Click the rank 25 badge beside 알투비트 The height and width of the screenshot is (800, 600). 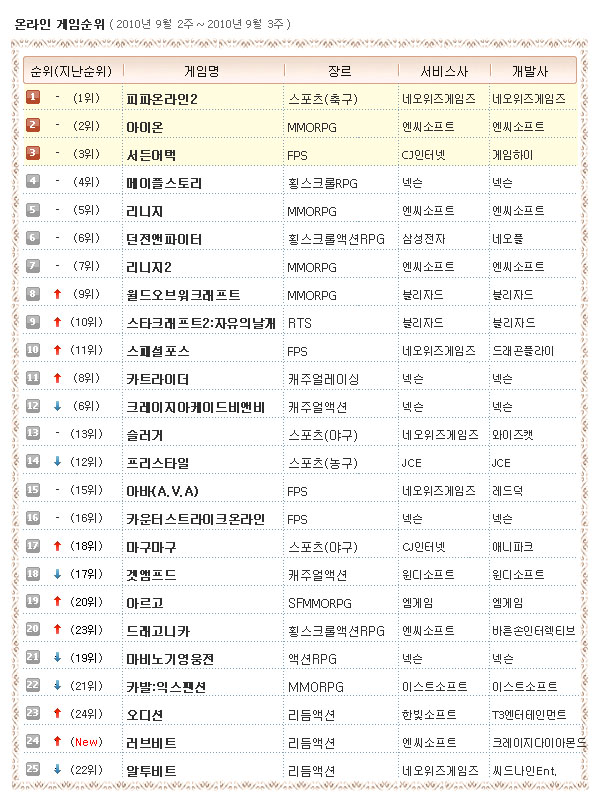click(x=33, y=770)
